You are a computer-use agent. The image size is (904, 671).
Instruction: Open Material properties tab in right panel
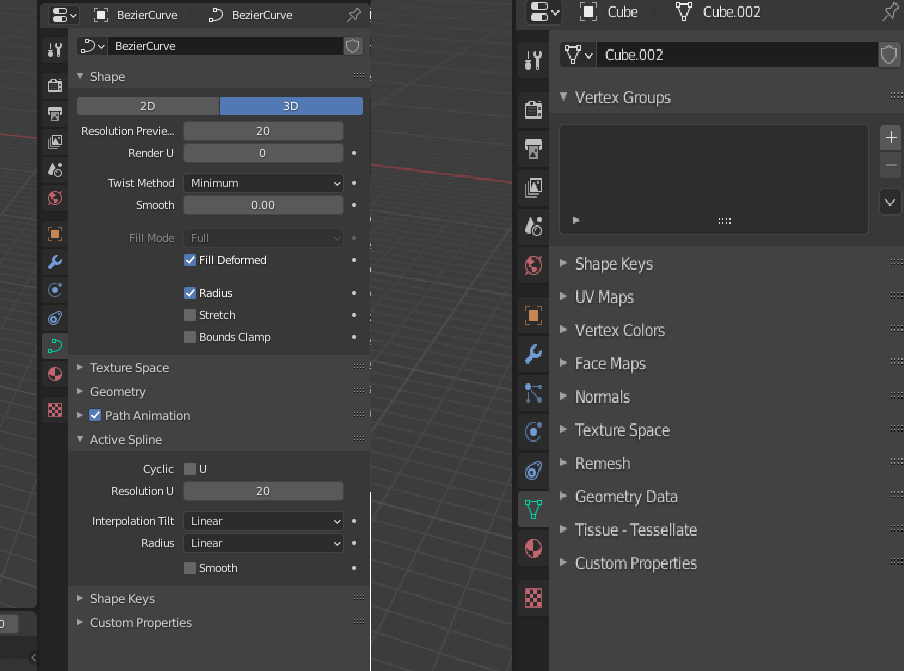point(533,548)
